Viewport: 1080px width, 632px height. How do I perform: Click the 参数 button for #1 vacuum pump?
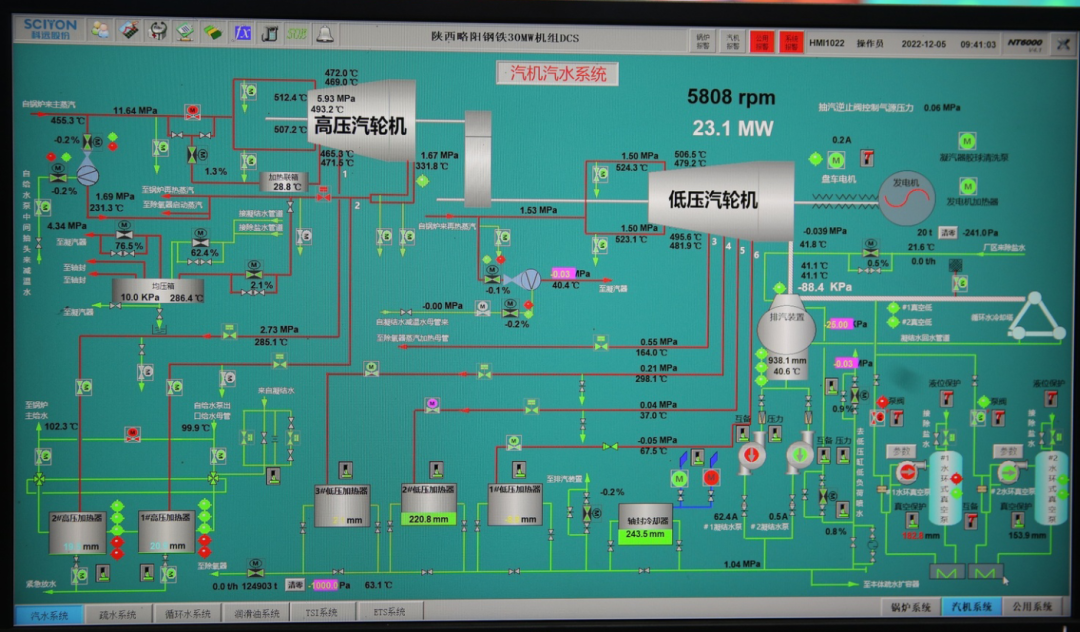click(900, 451)
